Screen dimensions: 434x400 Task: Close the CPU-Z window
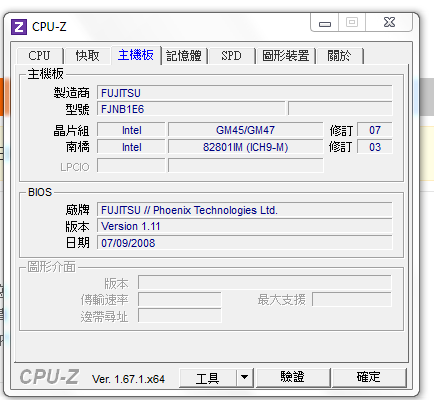389,22
